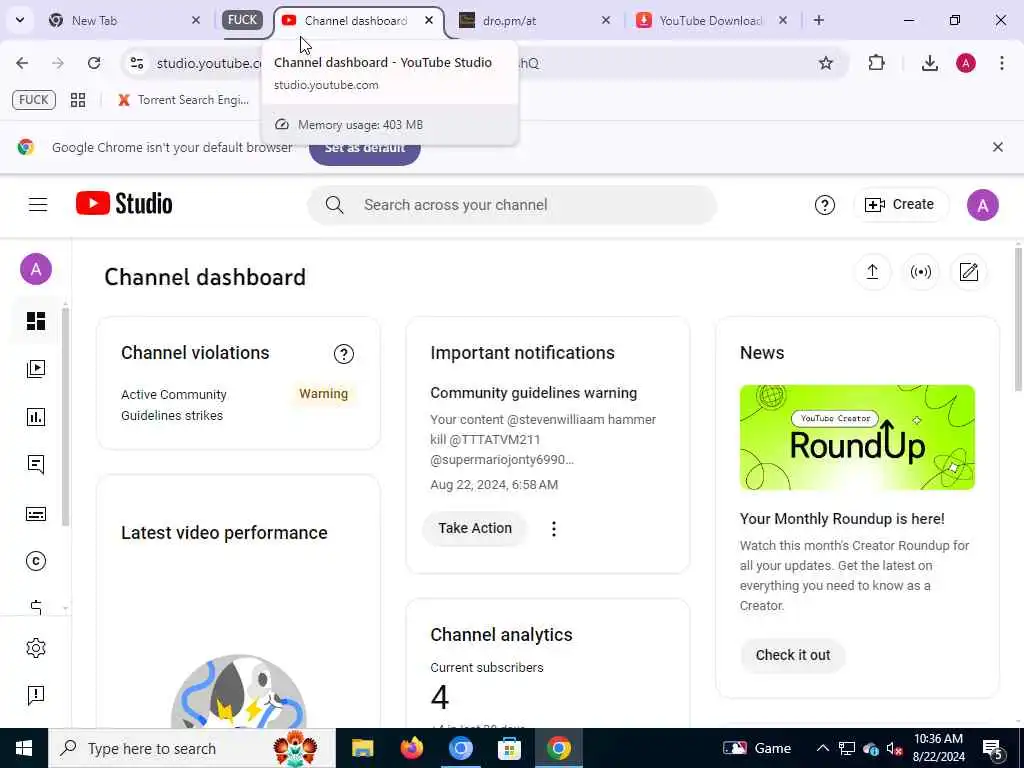The height and width of the screenshot is (768, 1024).
Task: Click the Create button
Action: (900, 204)
